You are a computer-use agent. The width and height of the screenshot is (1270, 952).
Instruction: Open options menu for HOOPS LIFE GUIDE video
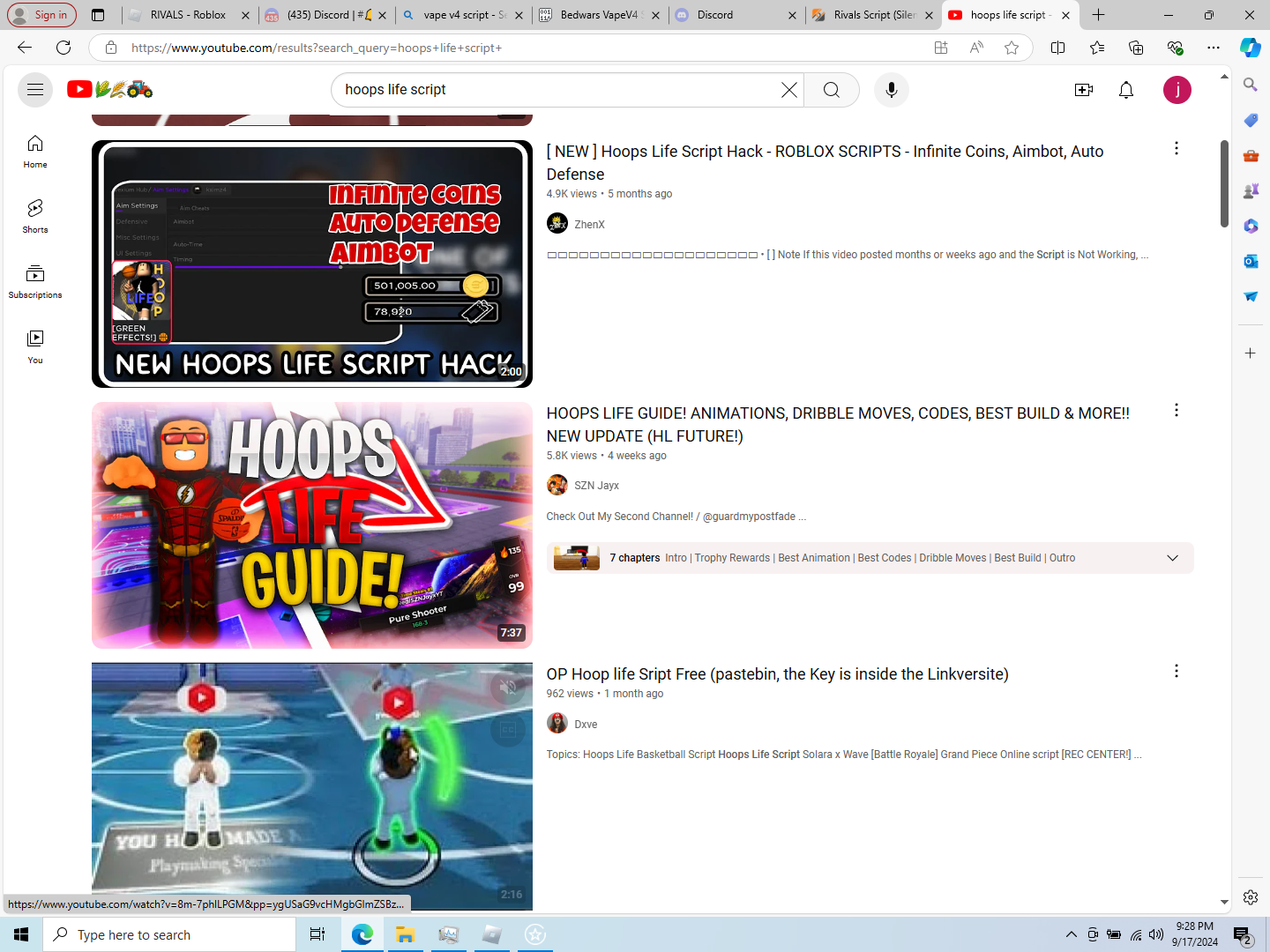[1176, 411]
